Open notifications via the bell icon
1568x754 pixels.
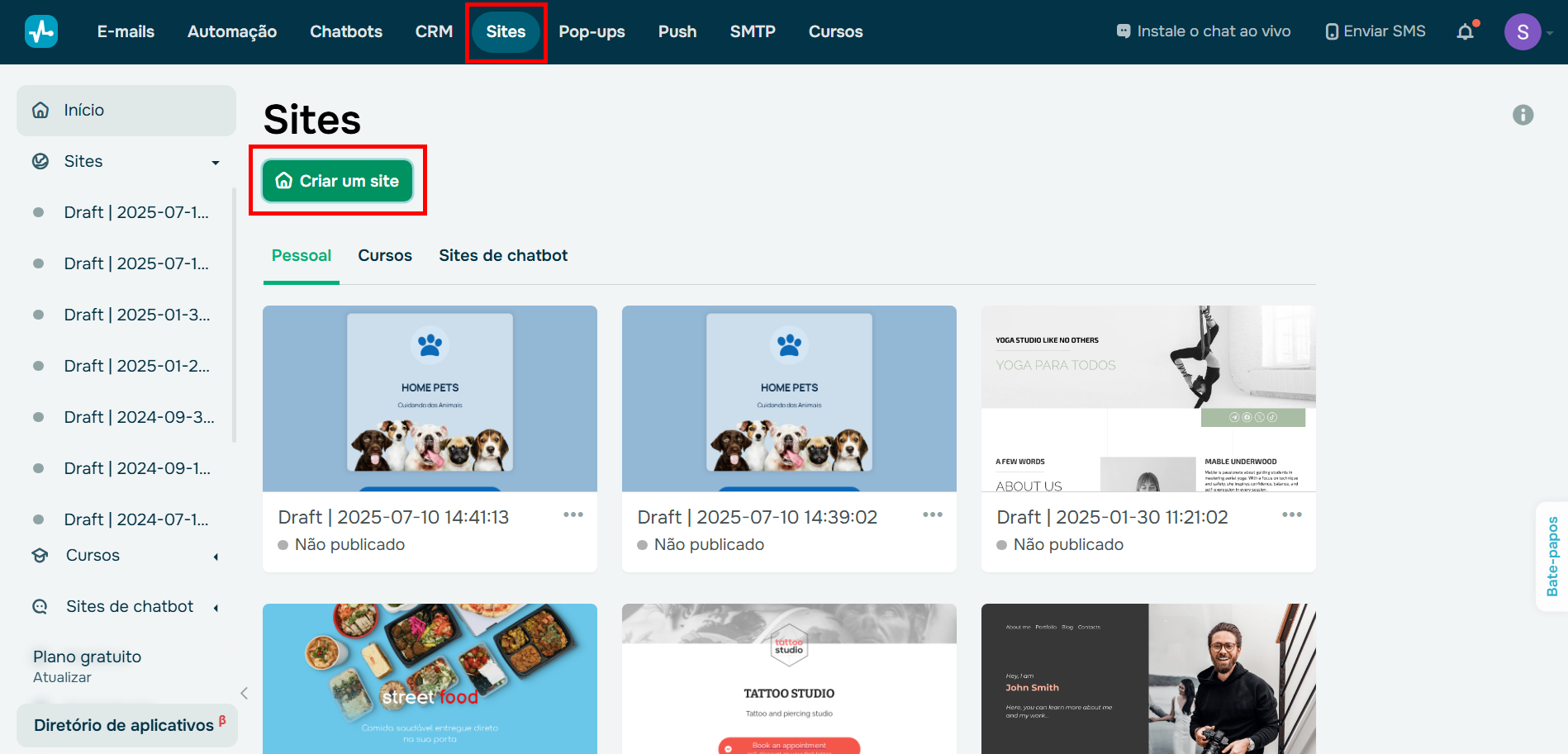point(1466,31)
